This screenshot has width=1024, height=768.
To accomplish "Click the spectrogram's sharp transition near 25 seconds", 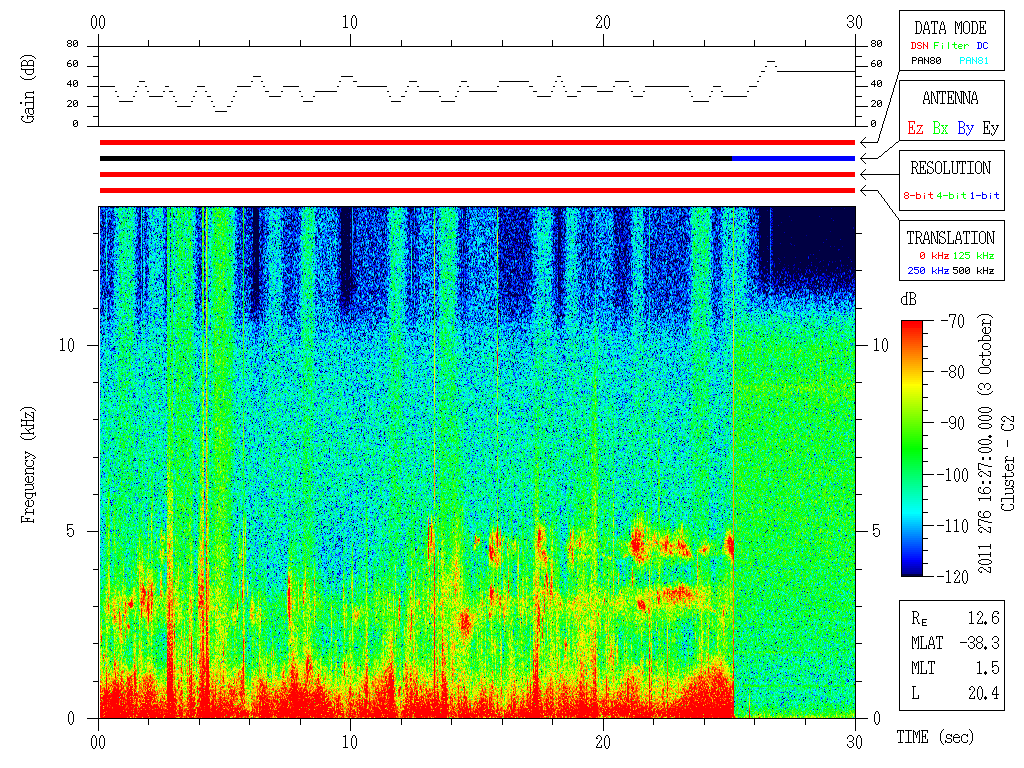I will [x=733, y=462].
